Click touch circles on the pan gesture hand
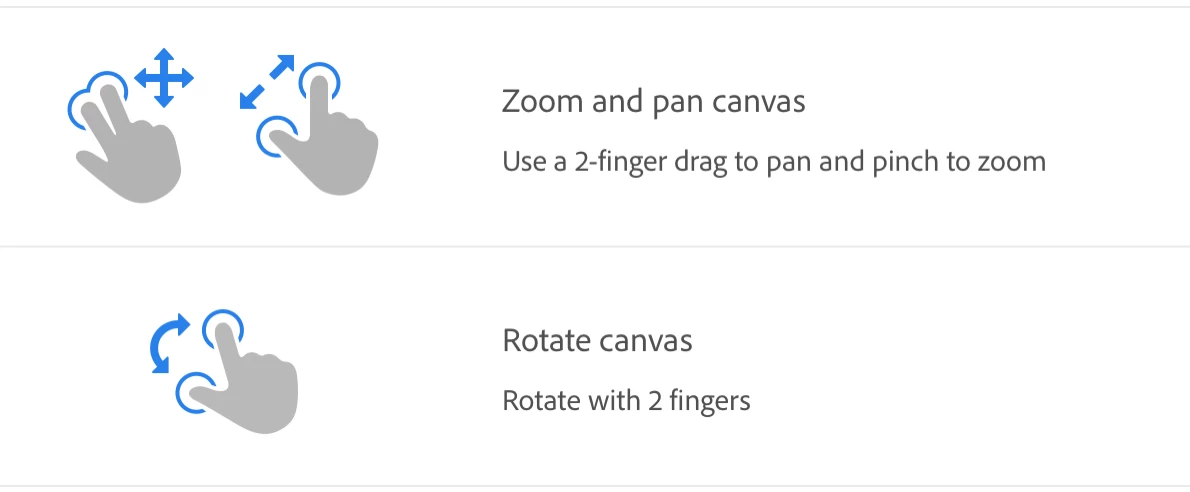This screenshot has height=492, width=1190. (x=97, y=98)
